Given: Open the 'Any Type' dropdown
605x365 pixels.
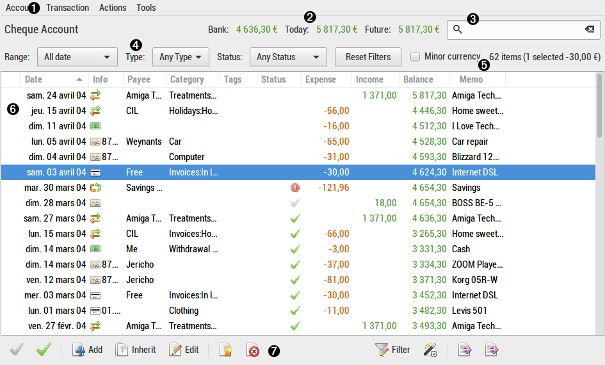Looking at the screenshot, I should [x=181, y=57].
